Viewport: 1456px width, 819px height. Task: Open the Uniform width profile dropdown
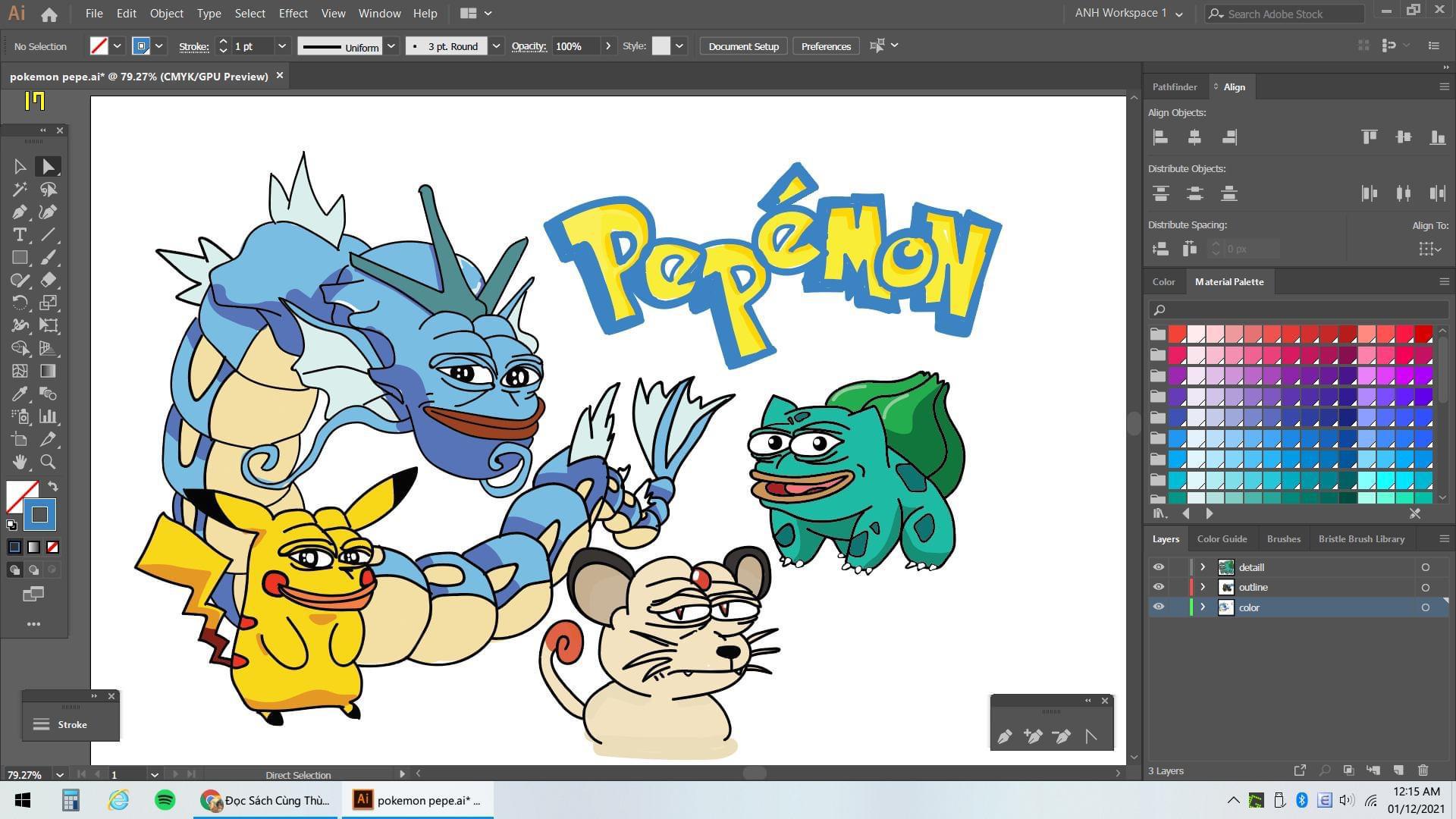click(x=391, y=46)
